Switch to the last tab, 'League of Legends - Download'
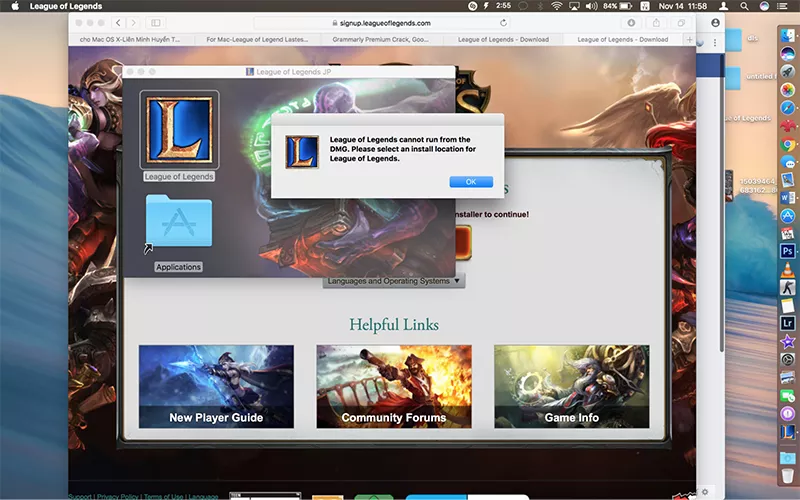 tap(623, 39)
